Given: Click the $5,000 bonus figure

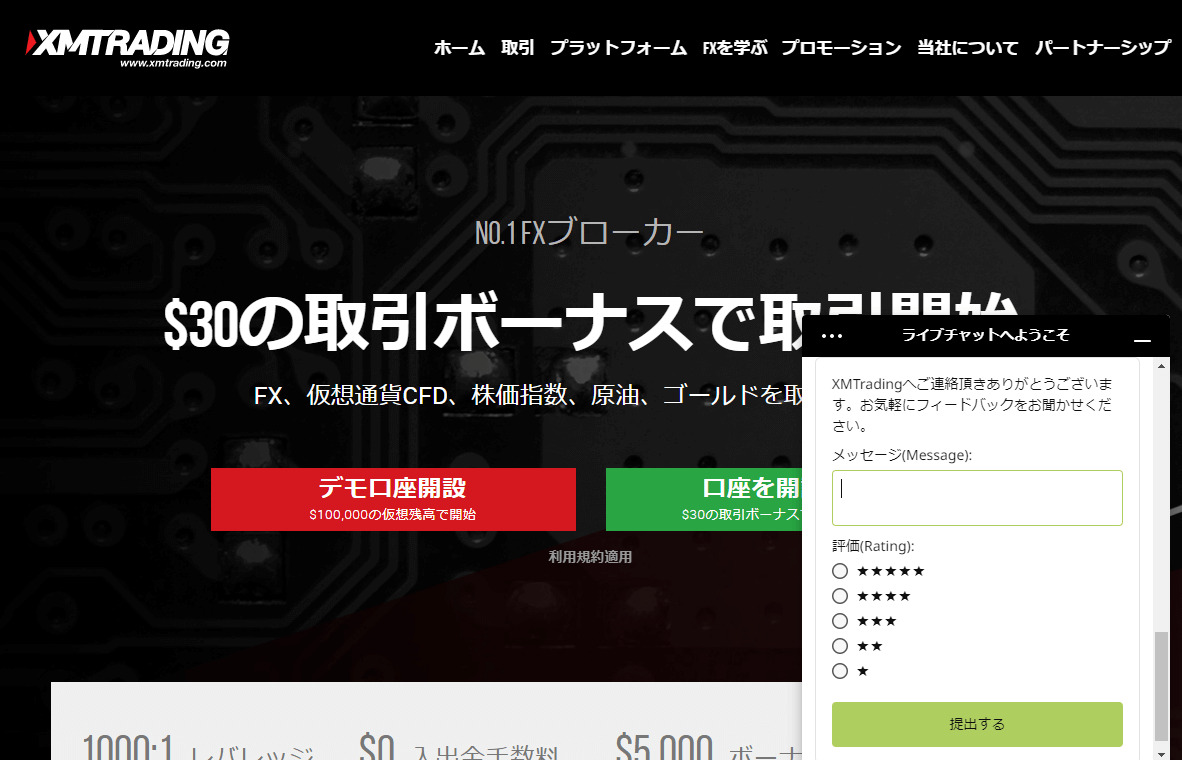Looking at the screenshot, I should 663,748.
